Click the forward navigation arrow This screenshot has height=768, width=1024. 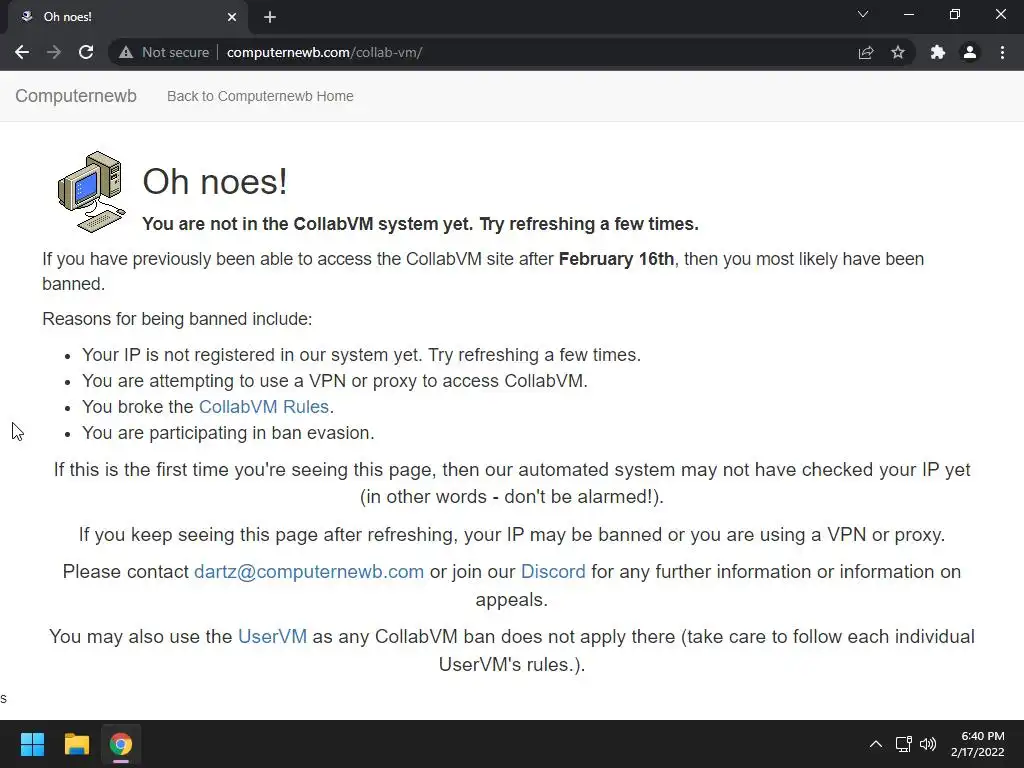[54, 52]
